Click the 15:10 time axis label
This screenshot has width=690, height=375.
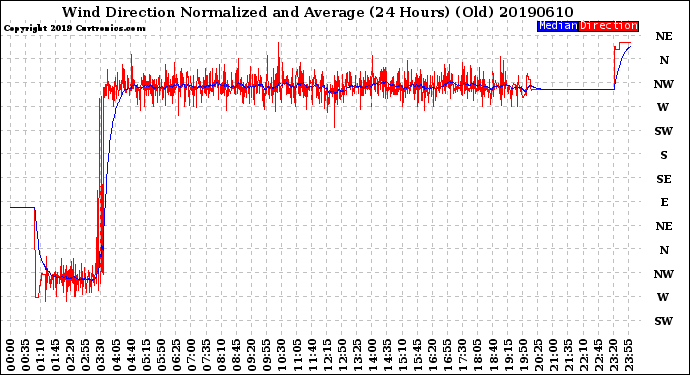(402, 355)
